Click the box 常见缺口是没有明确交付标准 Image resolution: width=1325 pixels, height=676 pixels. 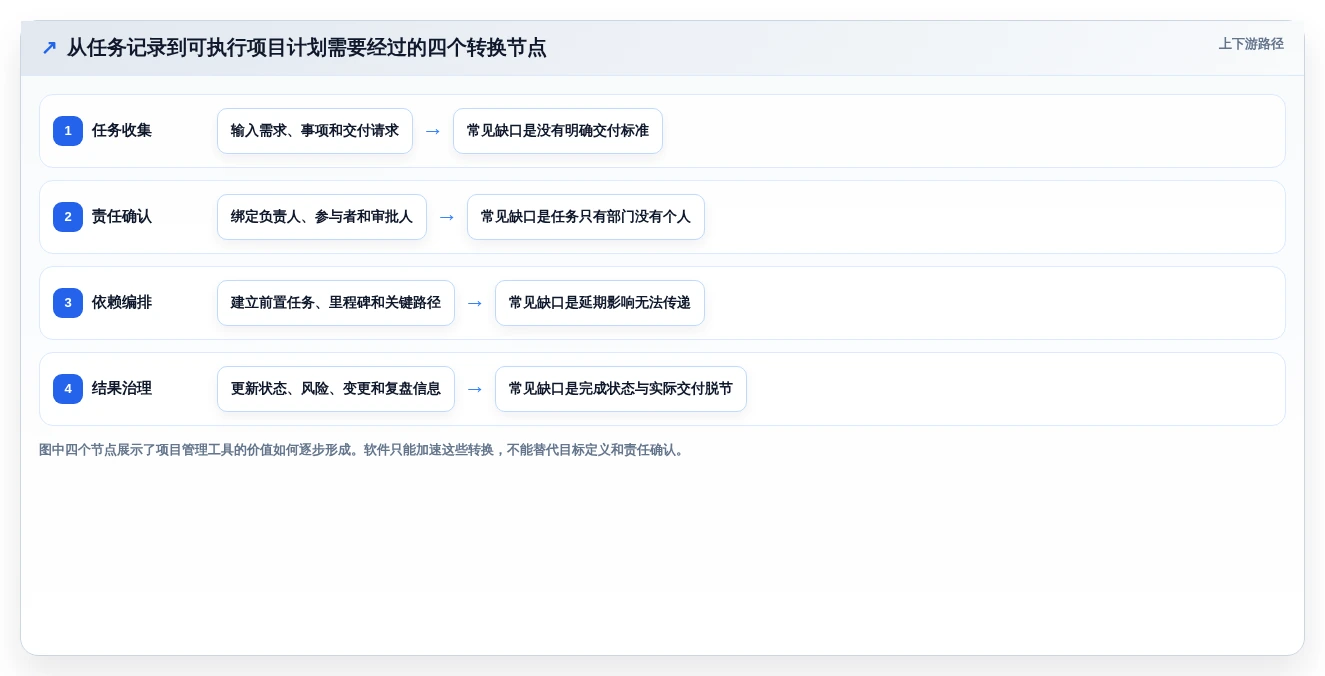558,131
